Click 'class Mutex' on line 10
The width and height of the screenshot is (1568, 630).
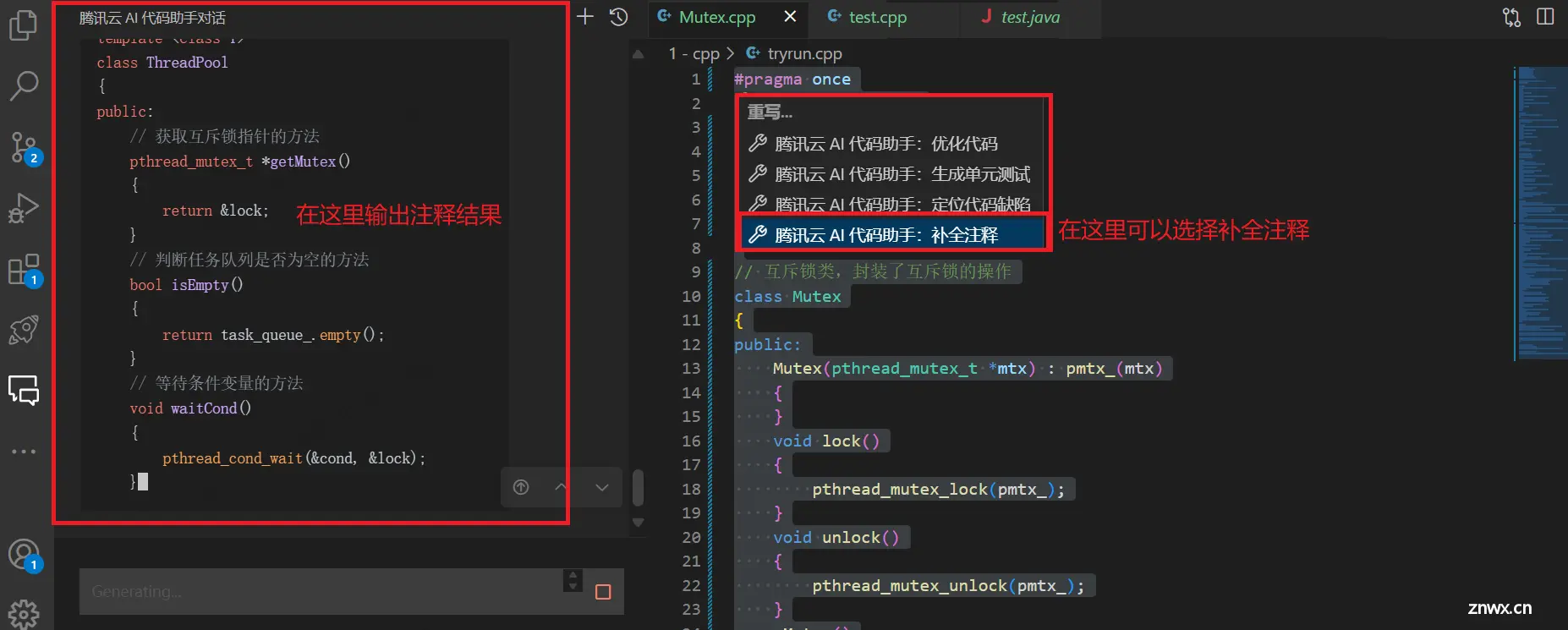point(787,297)
